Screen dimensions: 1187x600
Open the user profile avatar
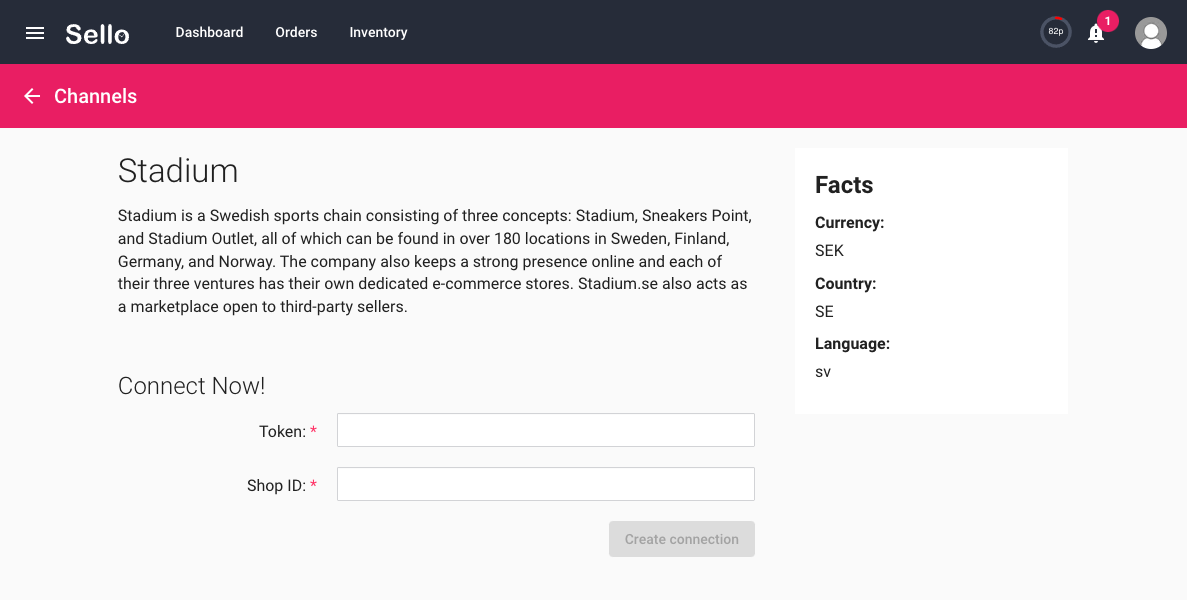1151,33
